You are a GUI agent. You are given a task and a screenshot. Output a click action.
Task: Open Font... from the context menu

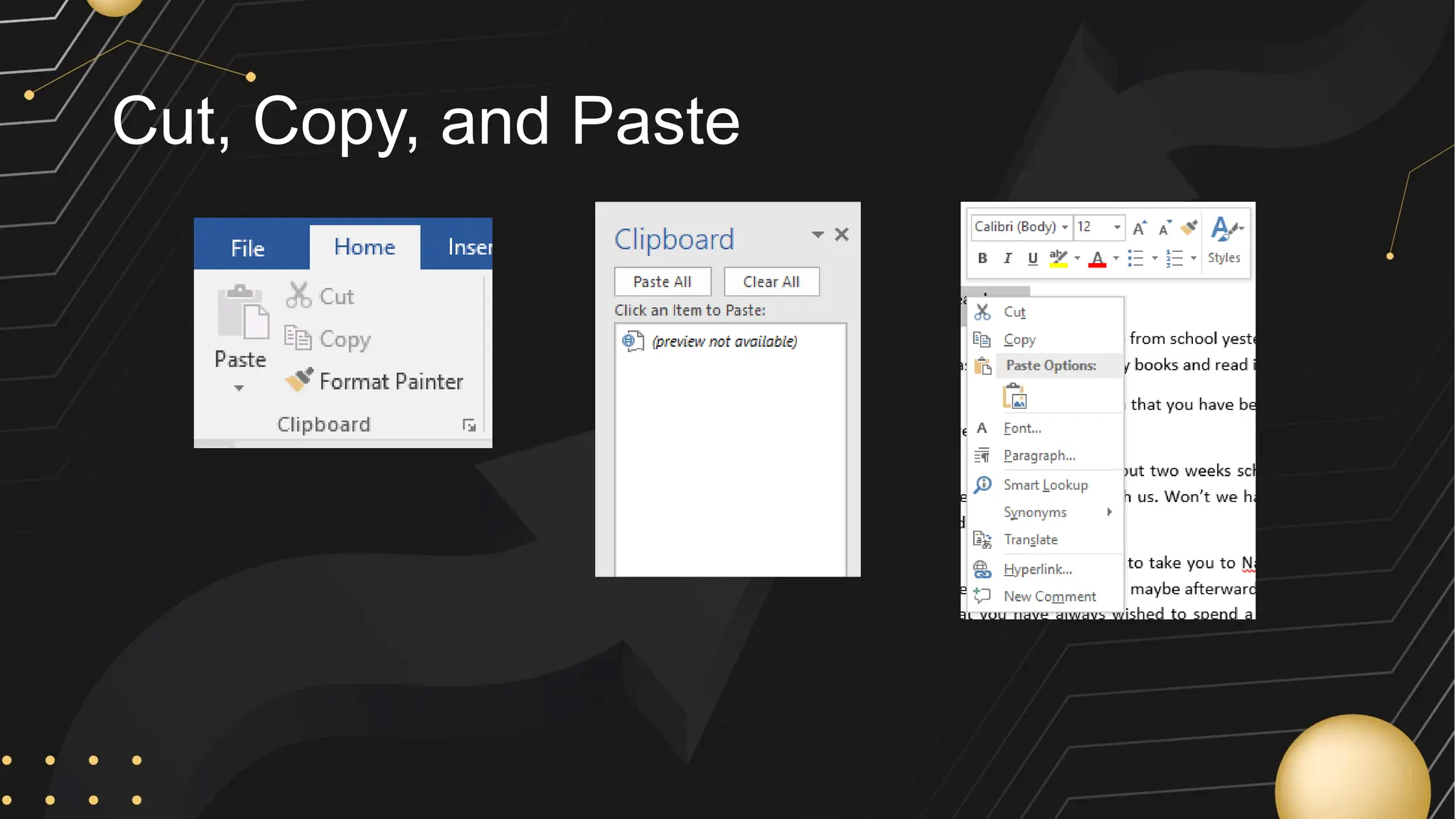pos(1046,428)
